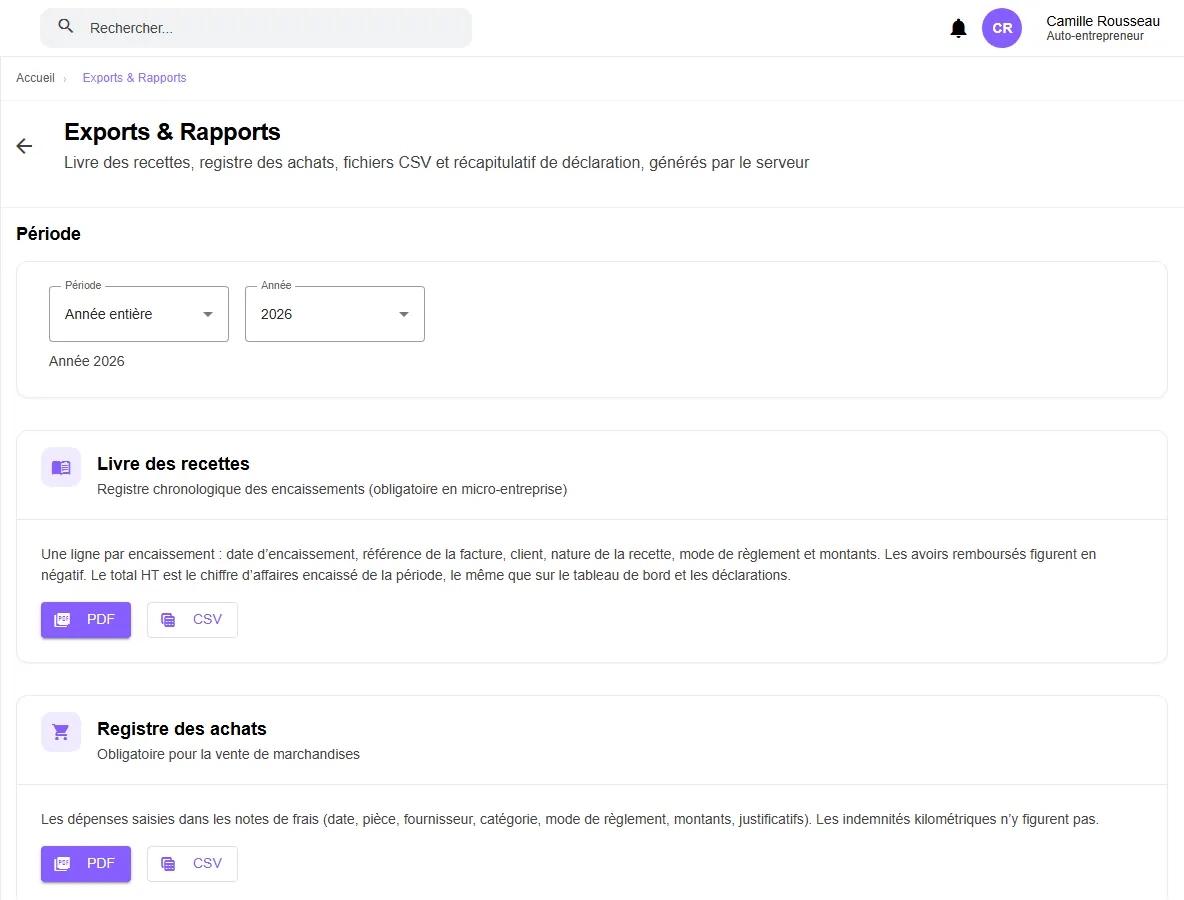The image size is (1184, 900).
Task: Click the Livre des recettes book icon
Action: tap(61, 467)
